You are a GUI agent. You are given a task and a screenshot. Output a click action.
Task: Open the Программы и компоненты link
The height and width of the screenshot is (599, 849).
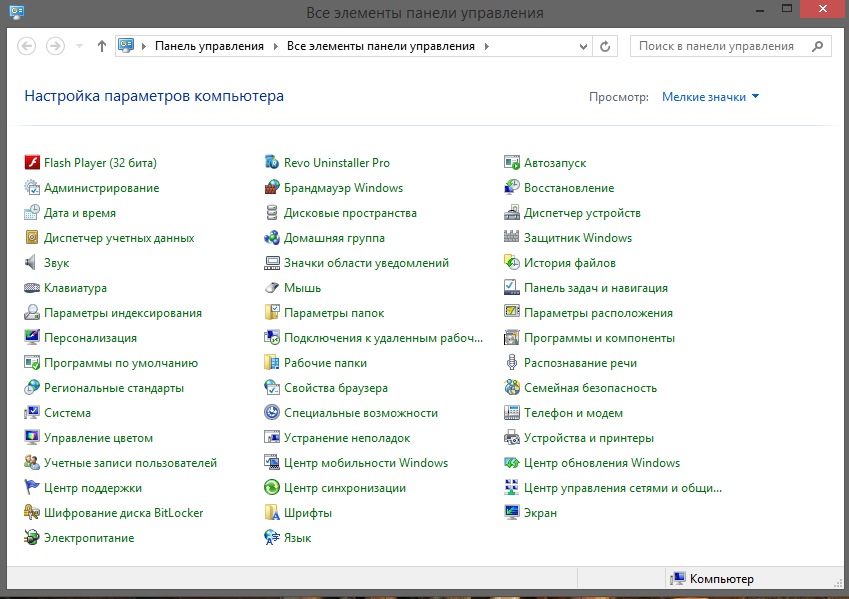point(599,338)
